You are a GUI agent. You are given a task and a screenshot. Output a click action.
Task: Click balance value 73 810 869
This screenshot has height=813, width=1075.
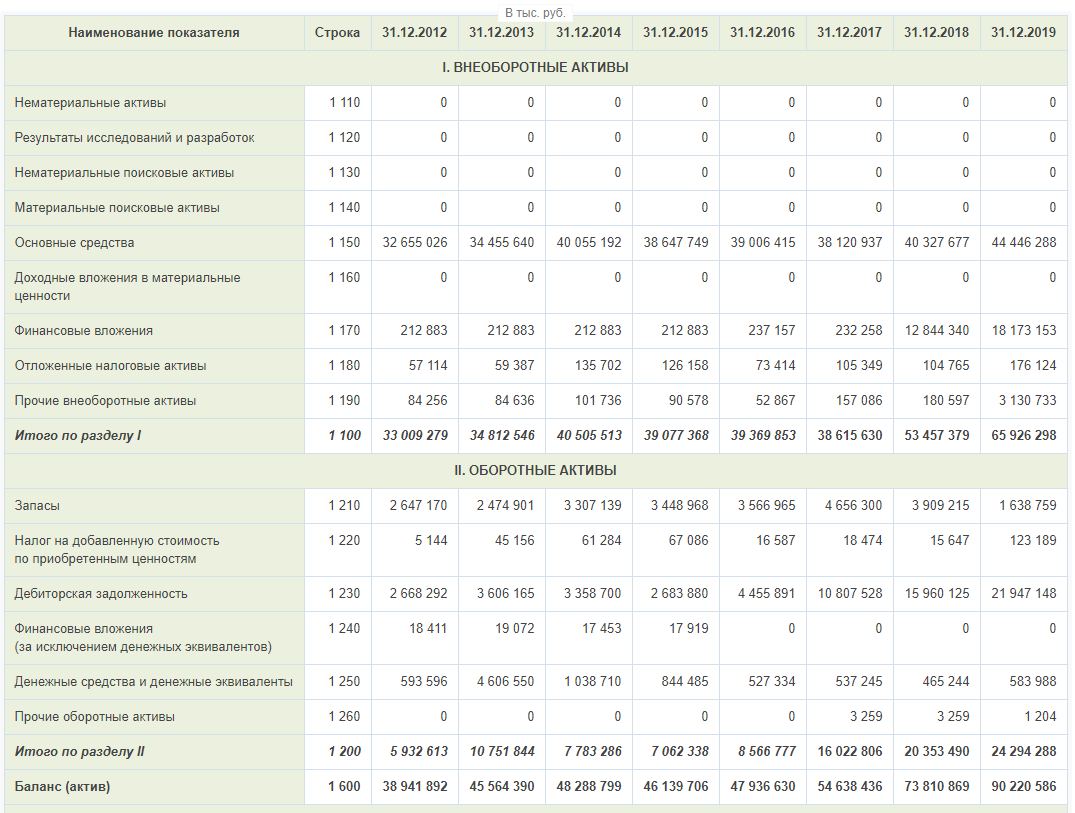coord(937,786)
